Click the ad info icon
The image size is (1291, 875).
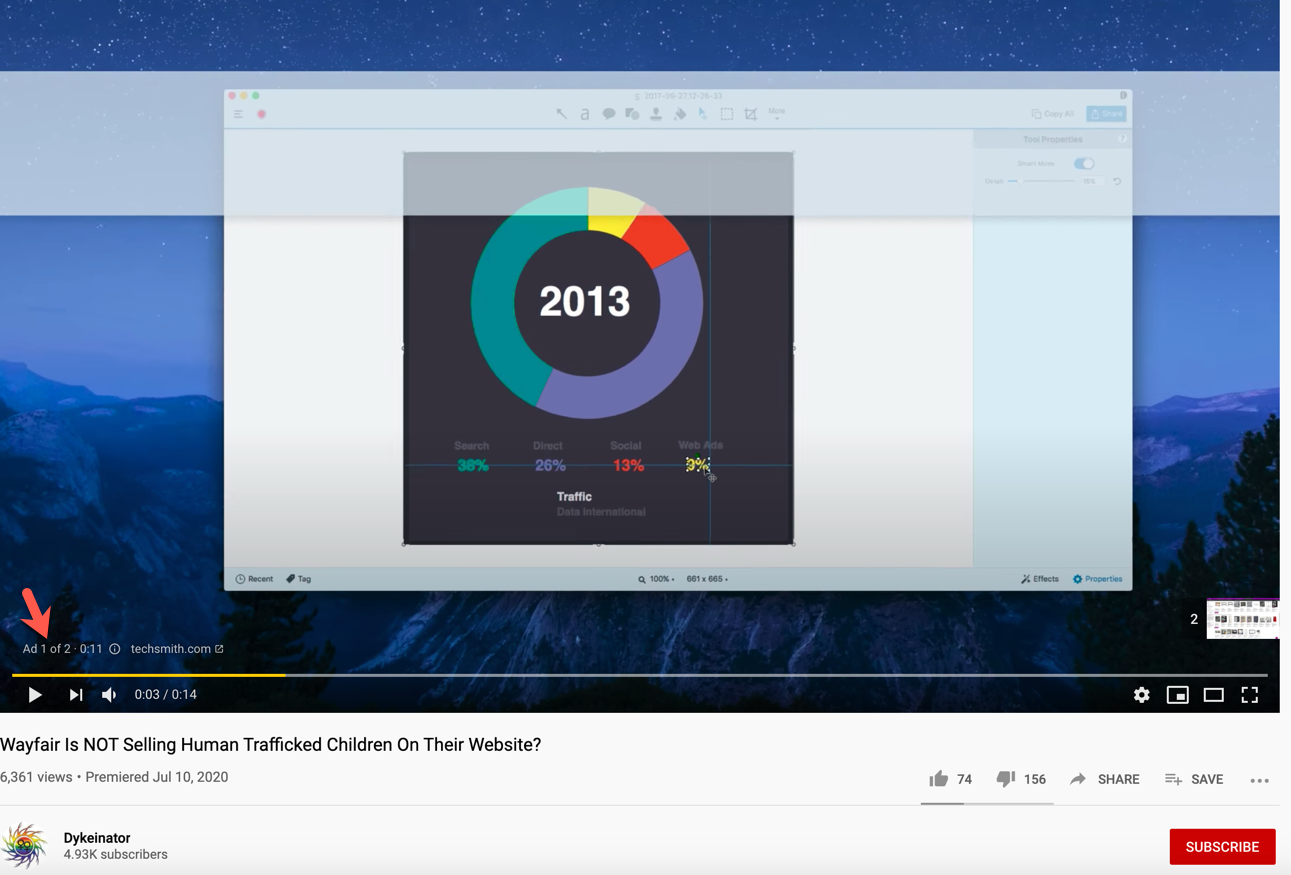coord(115,649)
